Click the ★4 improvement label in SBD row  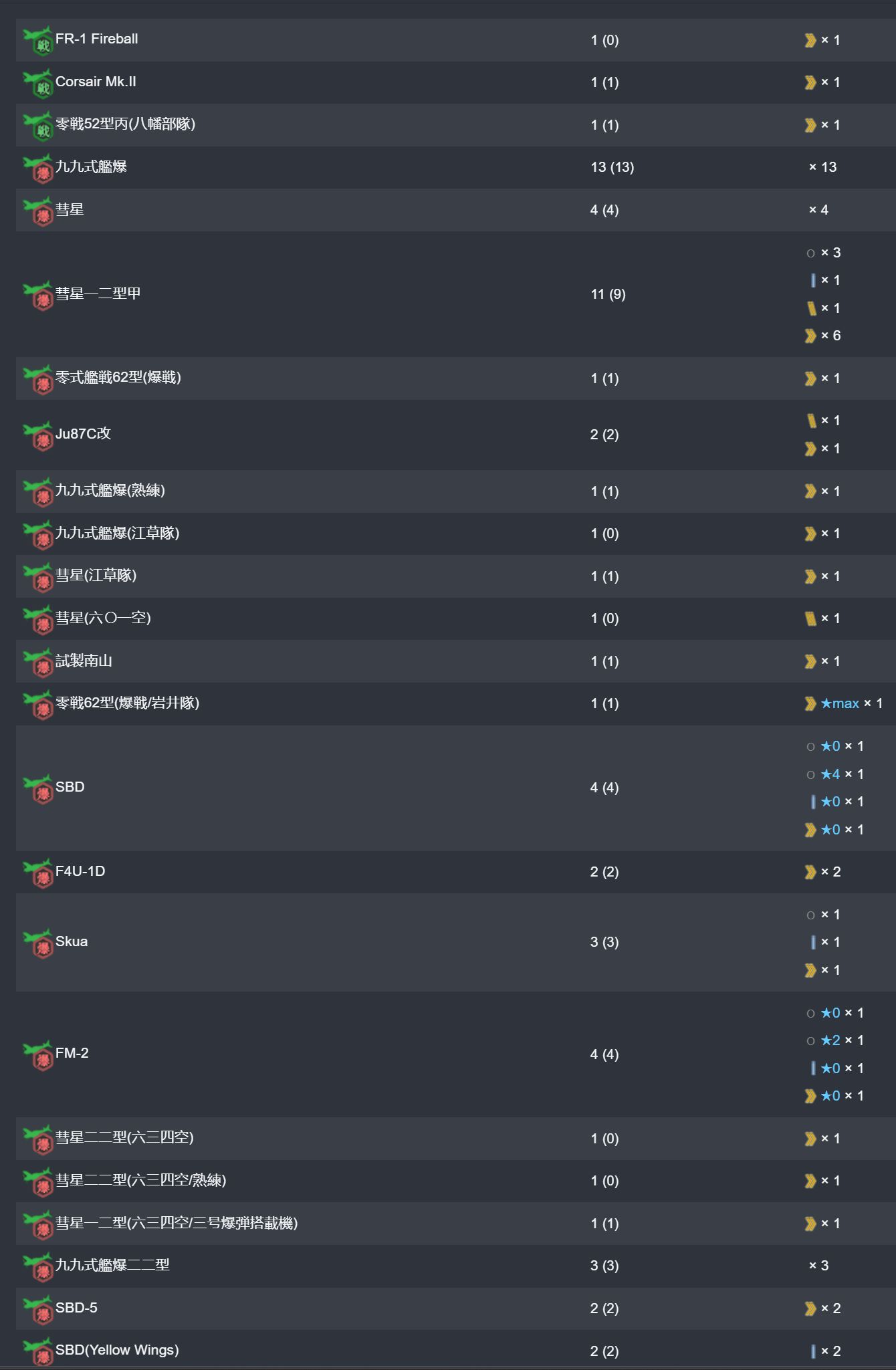coord(830,774)
